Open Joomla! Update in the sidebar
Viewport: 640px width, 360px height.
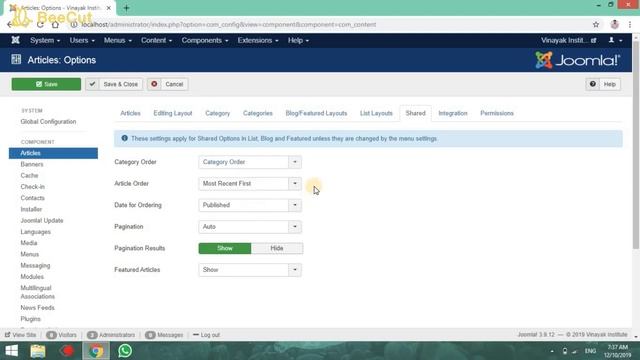tap(42, 220)
